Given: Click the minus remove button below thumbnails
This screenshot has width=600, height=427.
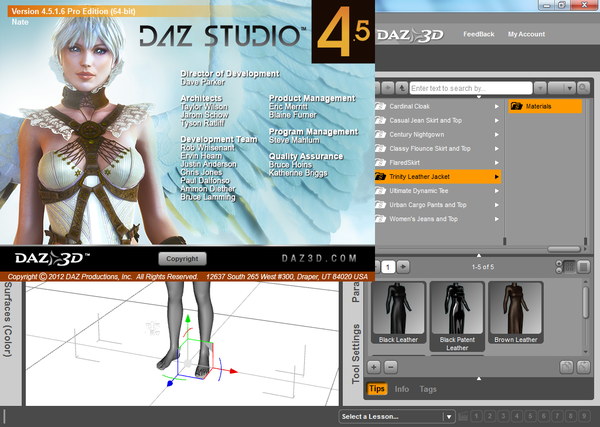Looking at the screenshot, I should (x=391, y=367).
